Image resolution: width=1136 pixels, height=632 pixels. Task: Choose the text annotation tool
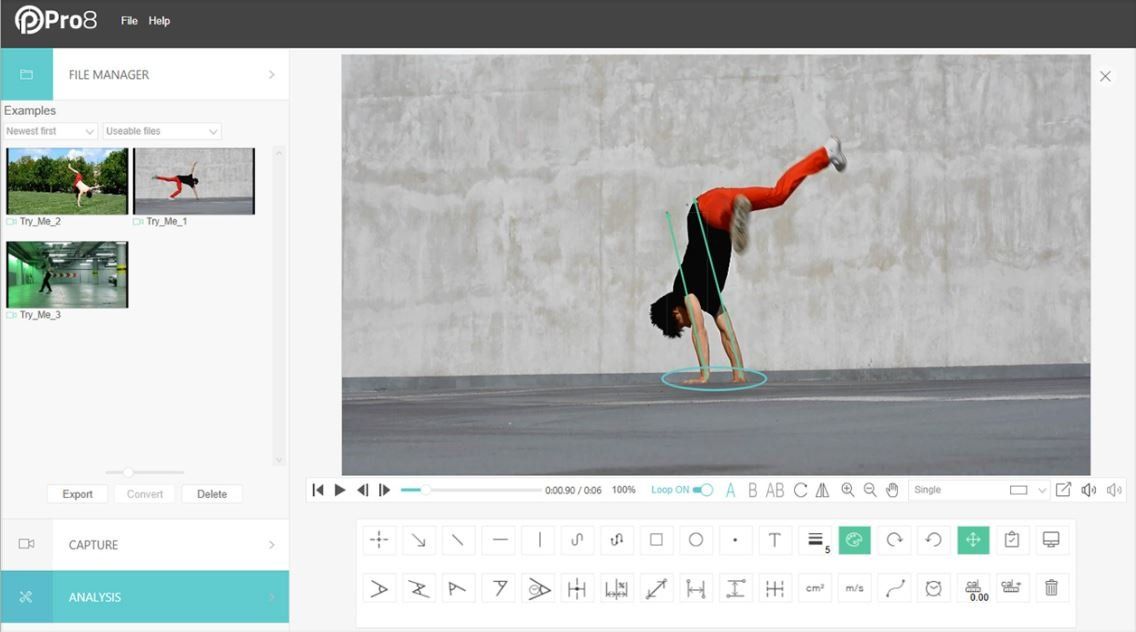click(x=774, y=540)
